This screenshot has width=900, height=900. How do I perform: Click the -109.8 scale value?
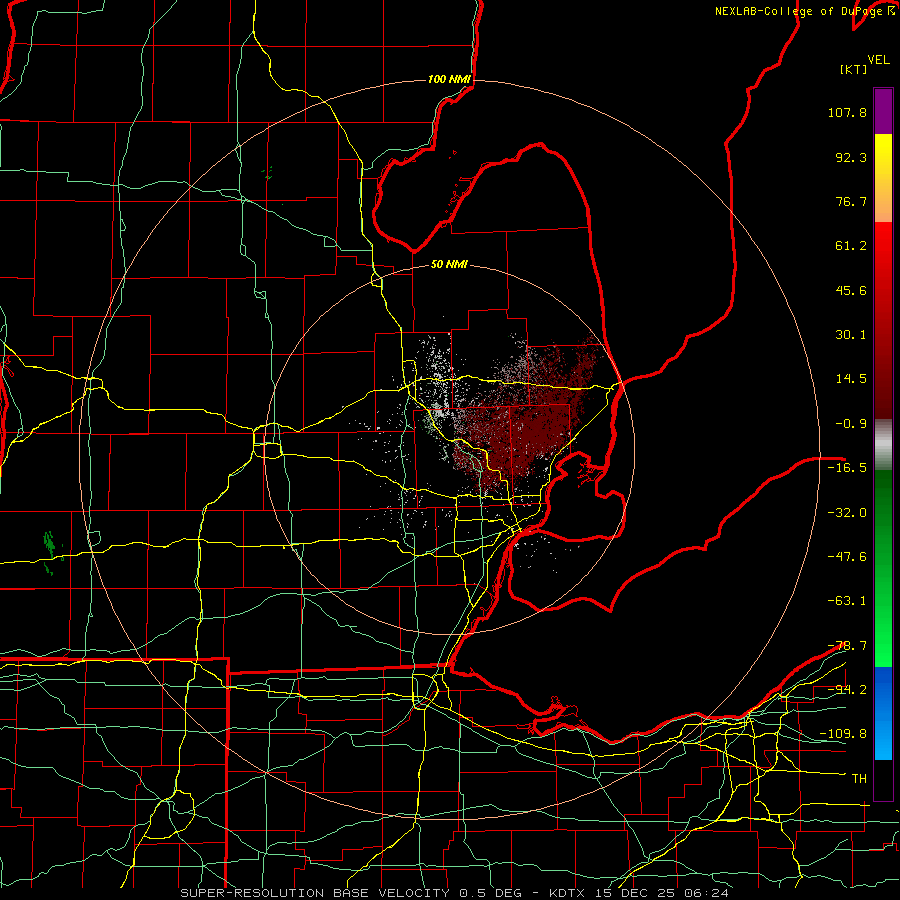point(843,734)
